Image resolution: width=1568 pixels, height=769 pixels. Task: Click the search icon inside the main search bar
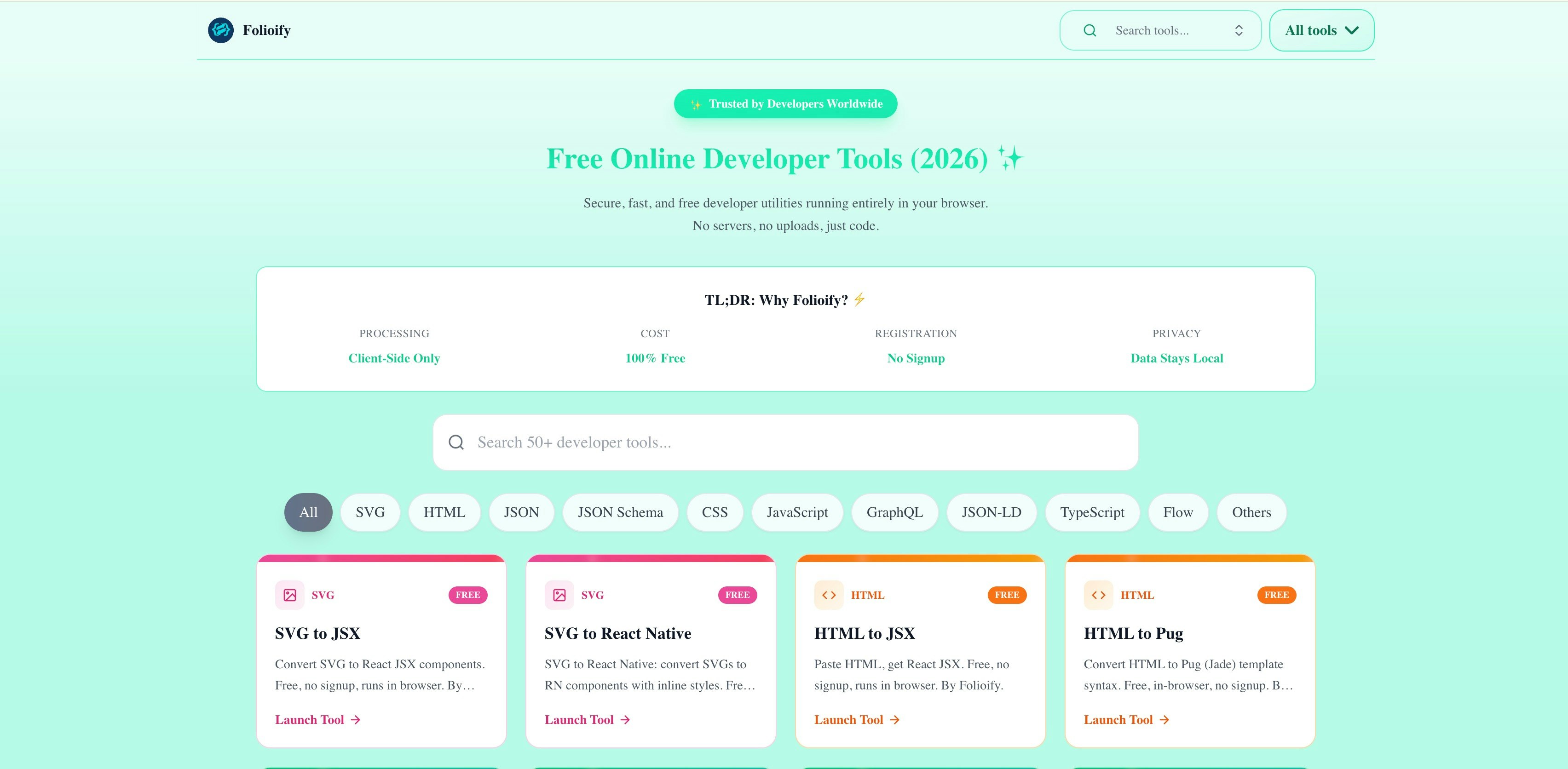(x=456, y=442)
